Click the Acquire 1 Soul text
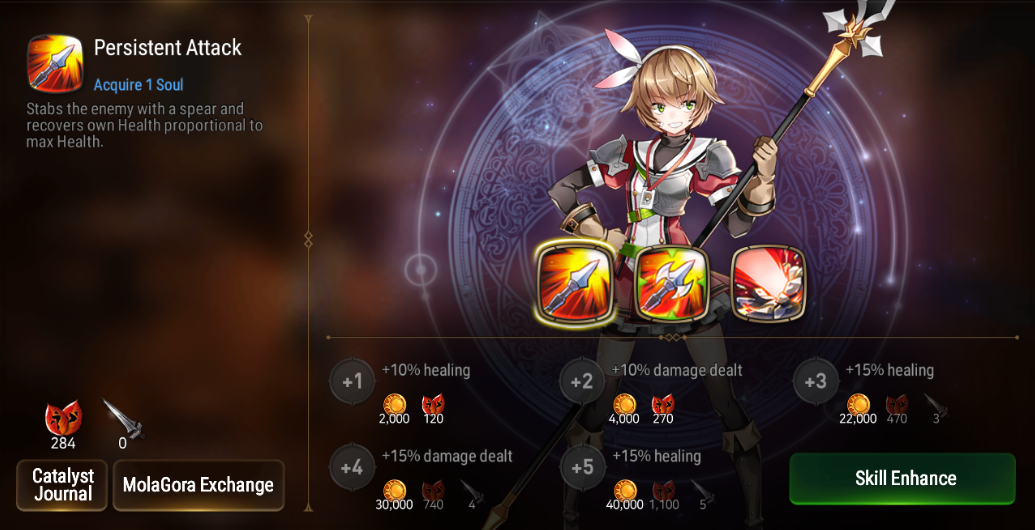The width and height of the screenshot is (1035, 530). click(139, 84)
